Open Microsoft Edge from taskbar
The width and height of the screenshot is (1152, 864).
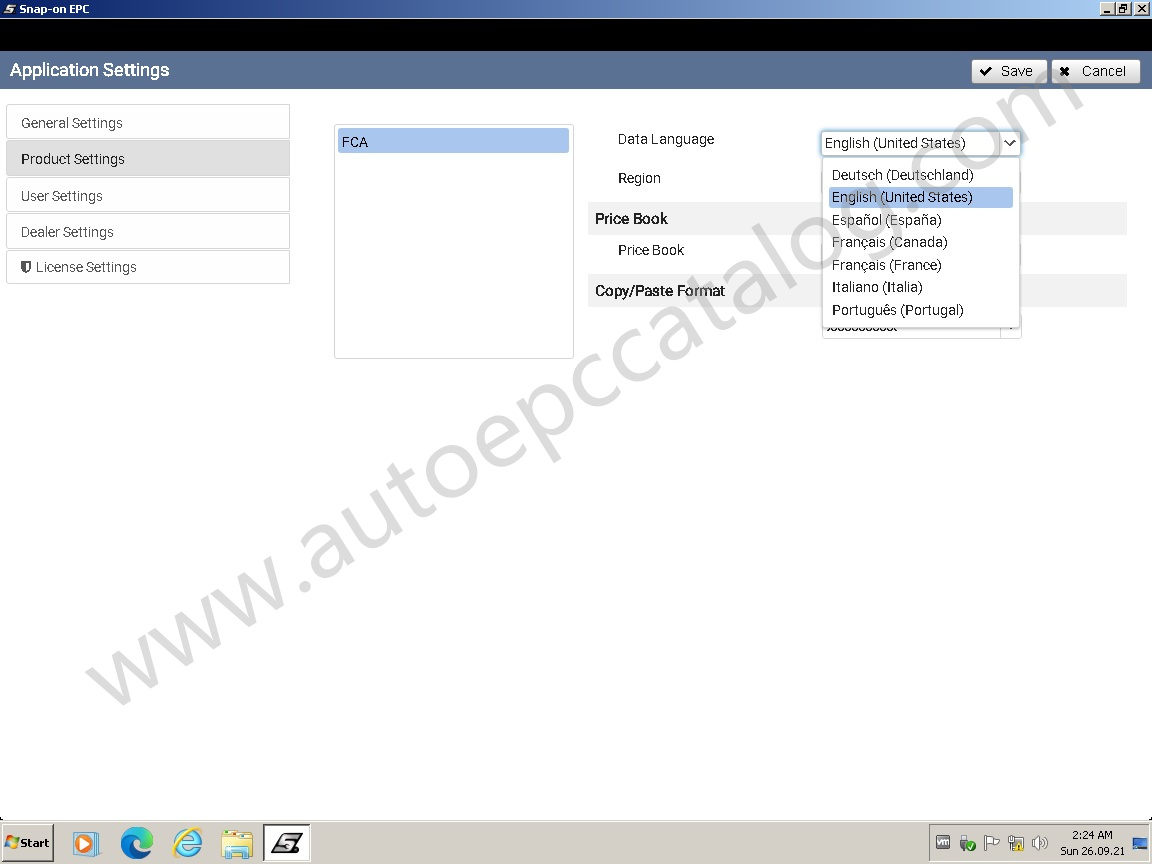pos(137,843)
